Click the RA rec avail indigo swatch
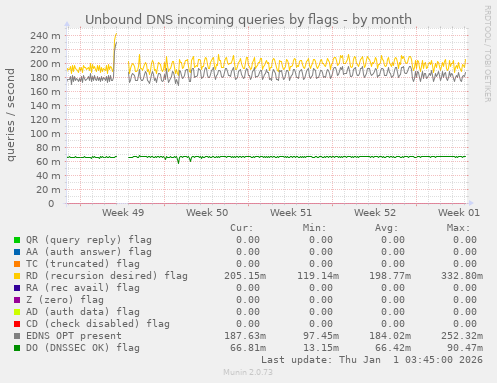The width and height of the screenshot is (497, 383). pyautogui.click(x=17, y=288)
